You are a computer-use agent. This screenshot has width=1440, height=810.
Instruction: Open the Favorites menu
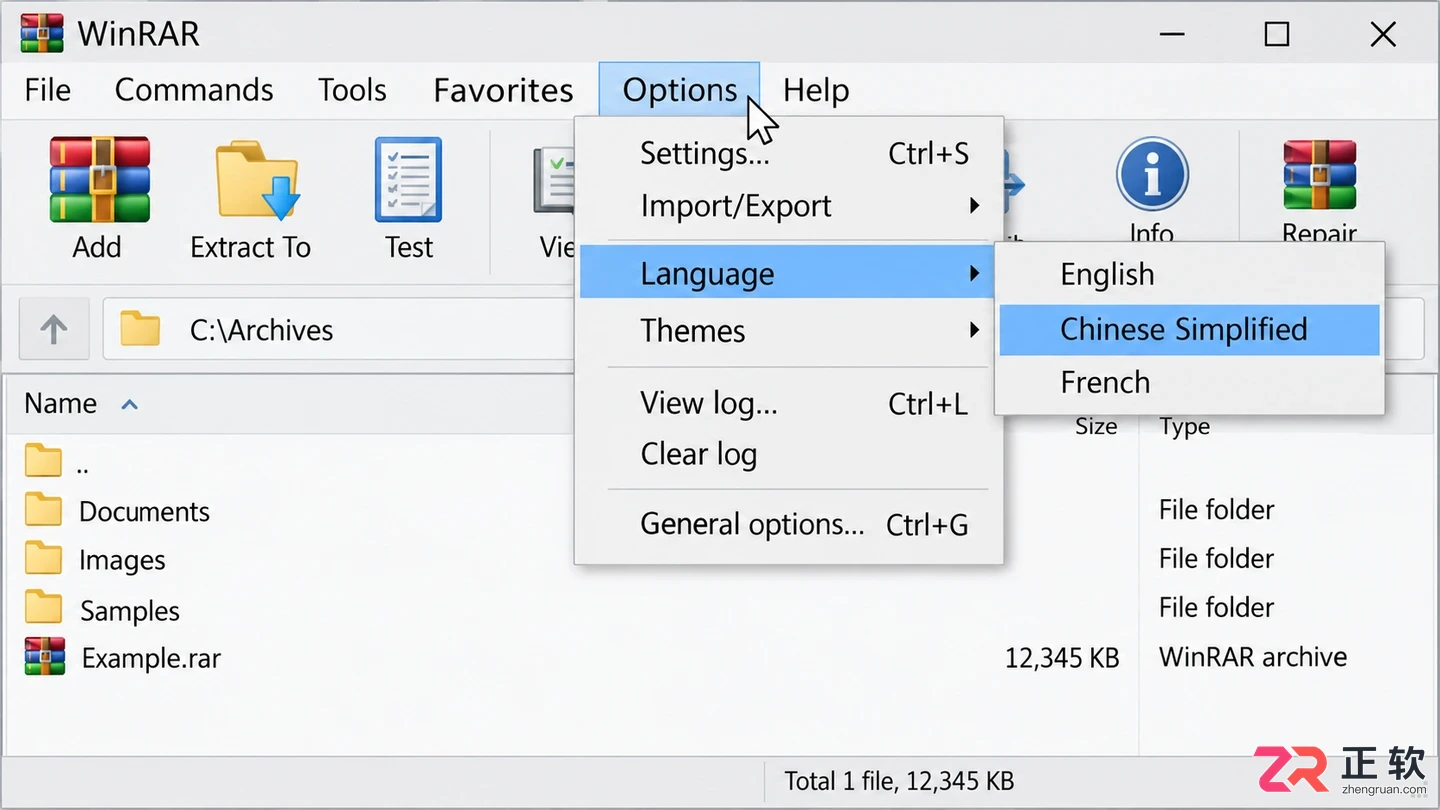(x=503, y=90)
